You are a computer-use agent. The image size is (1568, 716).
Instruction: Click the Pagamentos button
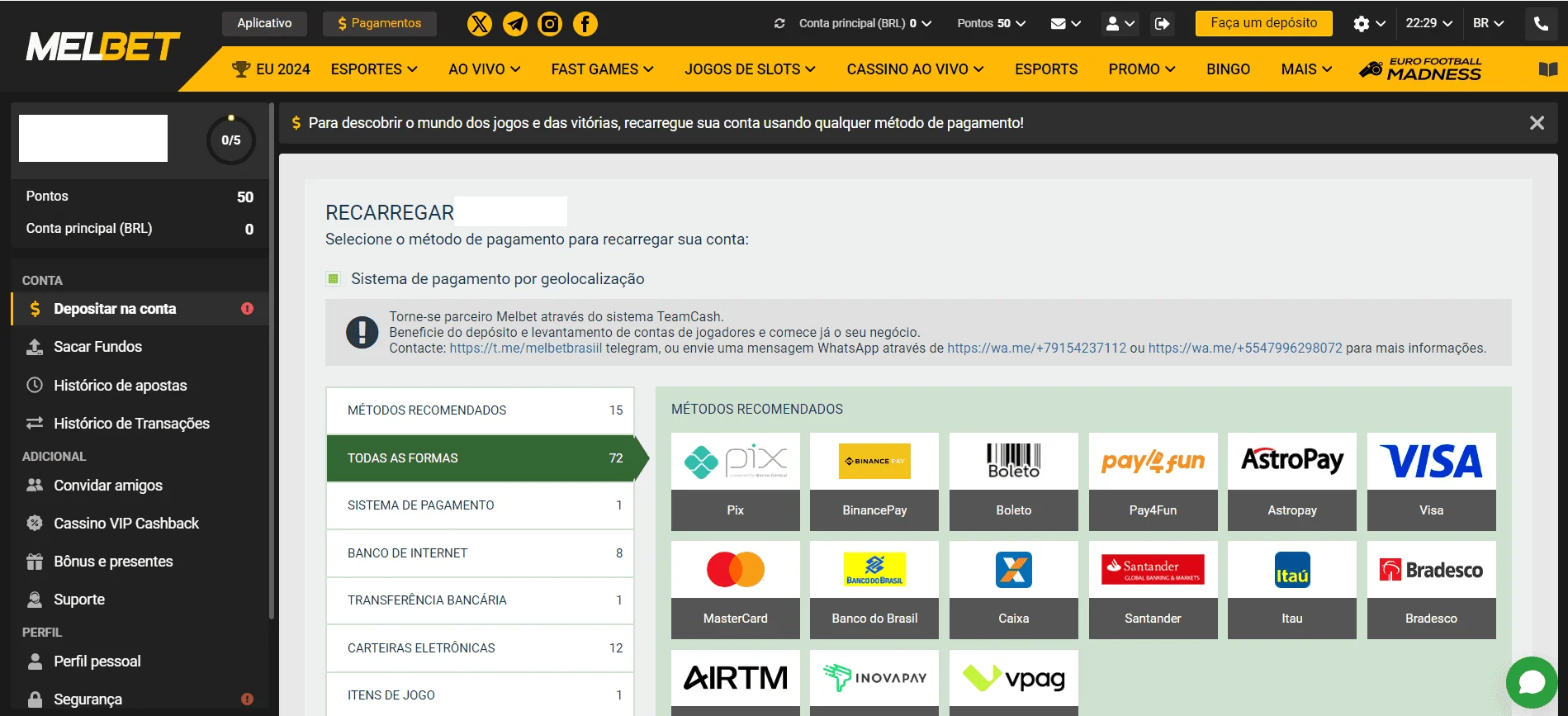[x=380, y=23]
